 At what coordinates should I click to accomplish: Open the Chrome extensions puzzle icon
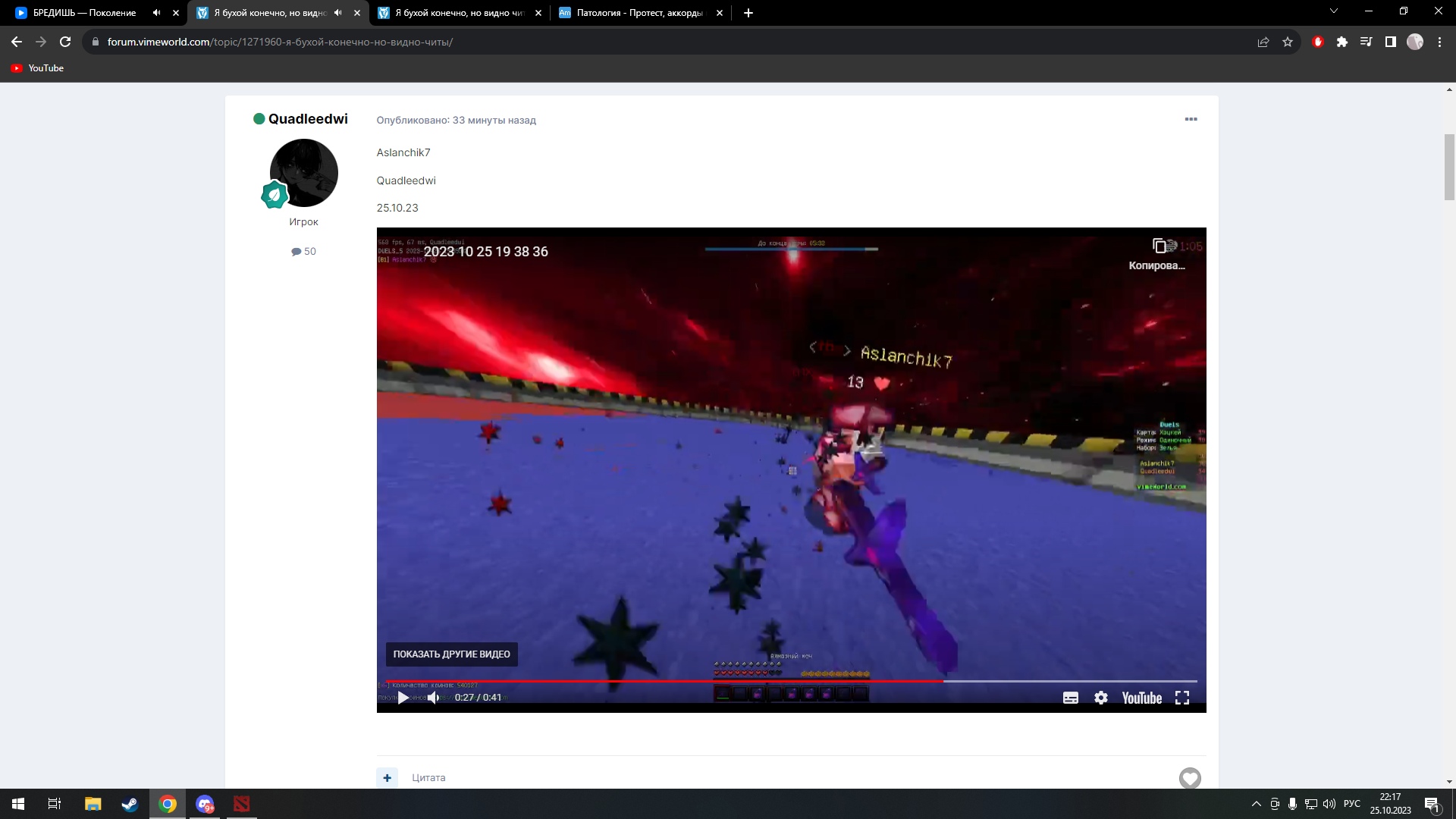click(x=1341, y=42)
